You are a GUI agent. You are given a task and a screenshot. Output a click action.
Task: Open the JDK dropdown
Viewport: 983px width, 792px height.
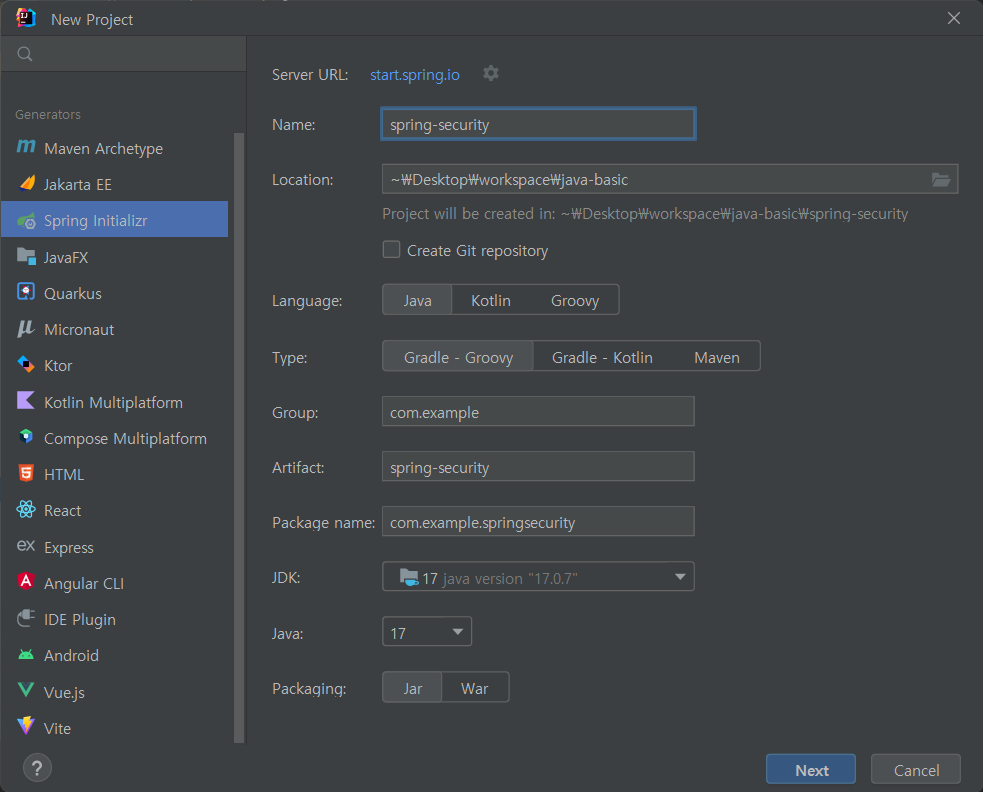[538, 577]
